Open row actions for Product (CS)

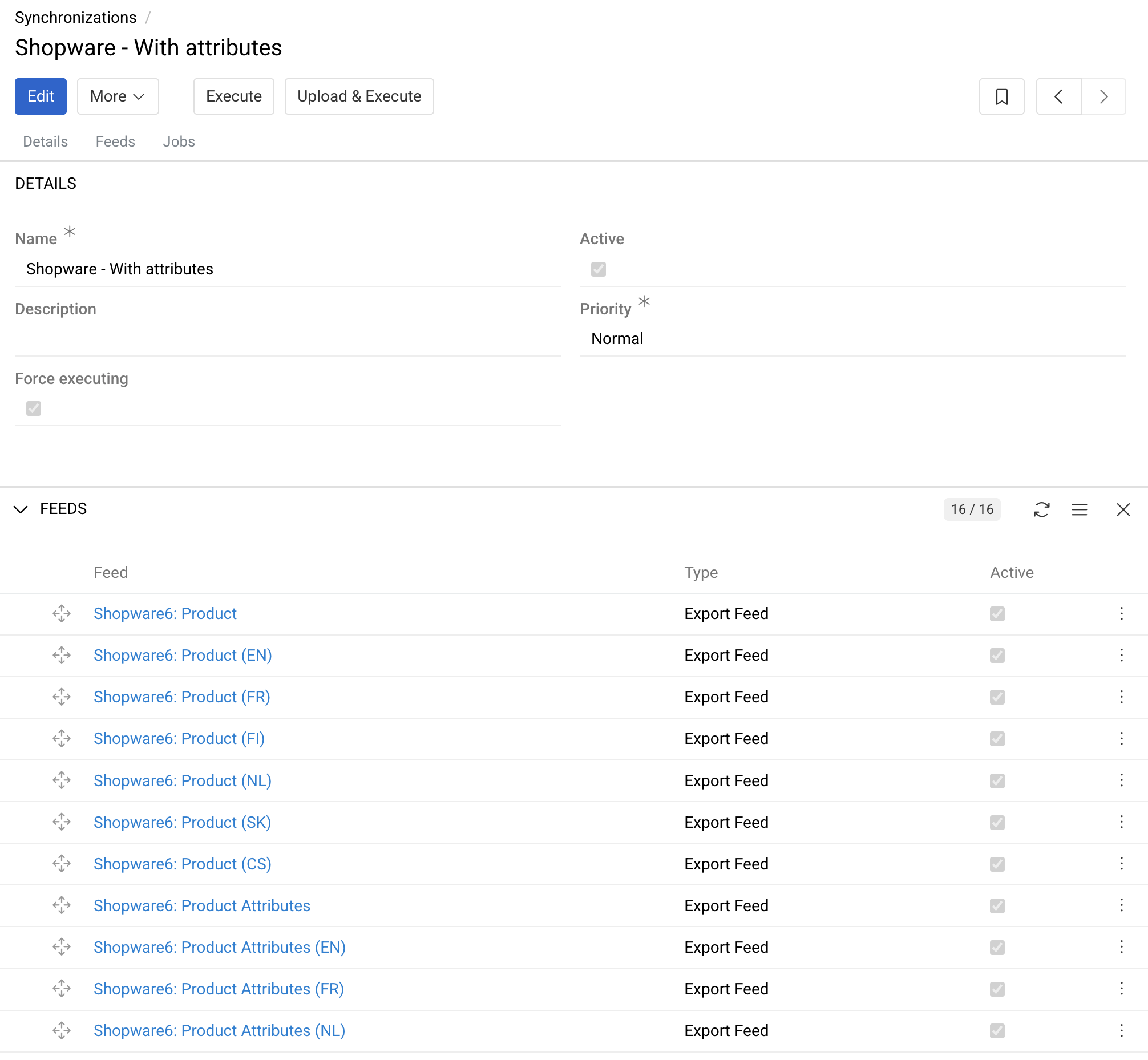click(x=1121, y=864)
